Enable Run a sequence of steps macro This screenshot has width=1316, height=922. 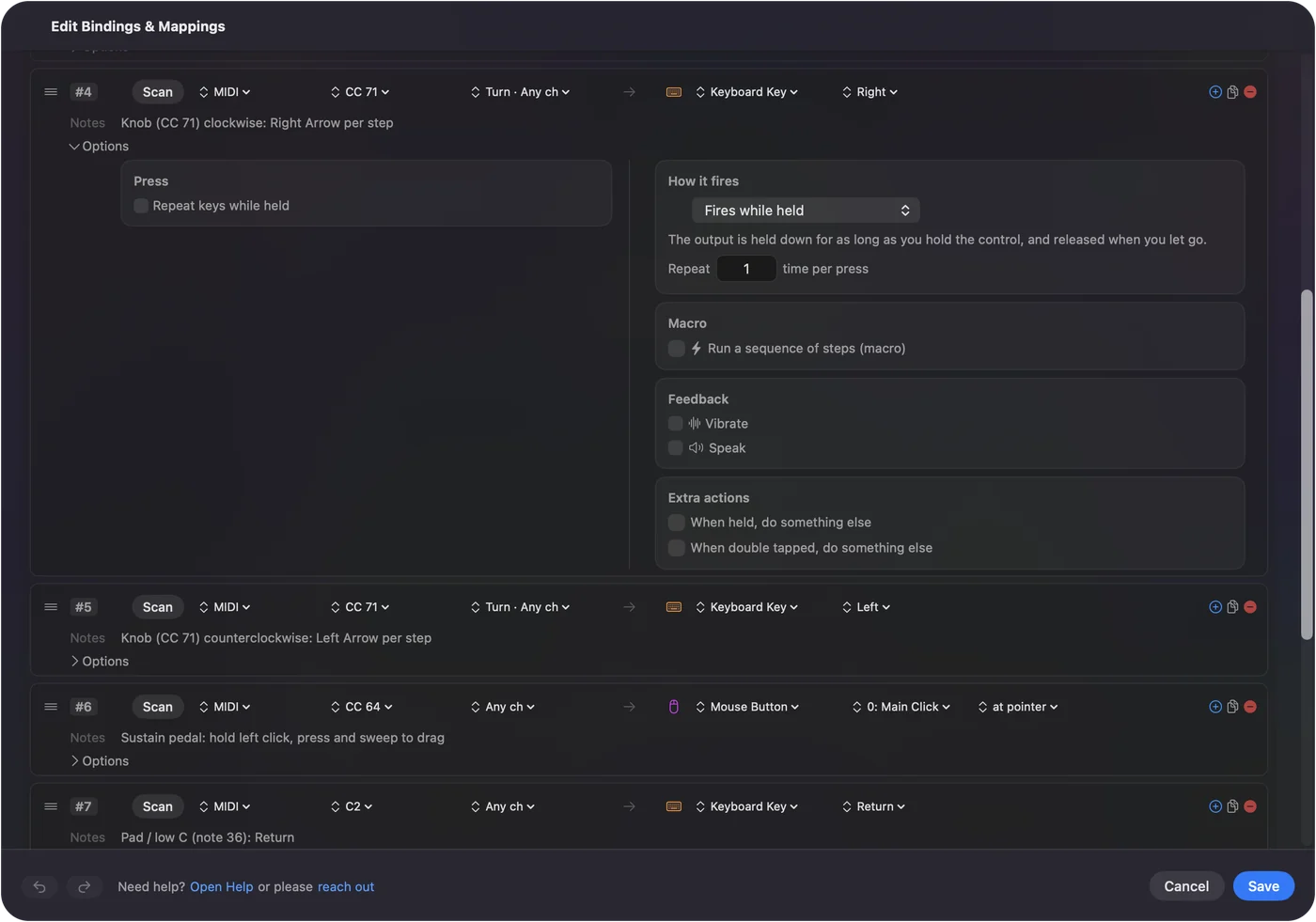(676, 349)
